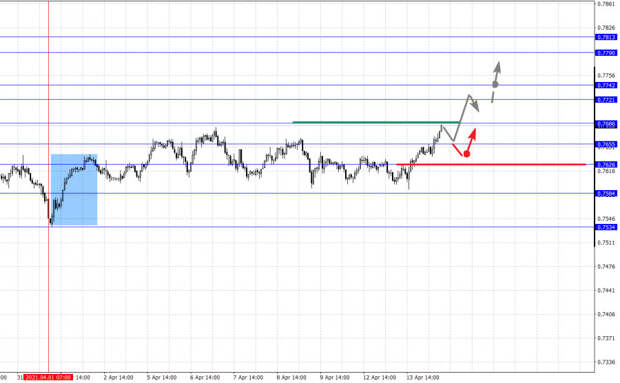Click the 0.7756 price scale value
This screenshot has height=383, width=620.
coord(606,75)
